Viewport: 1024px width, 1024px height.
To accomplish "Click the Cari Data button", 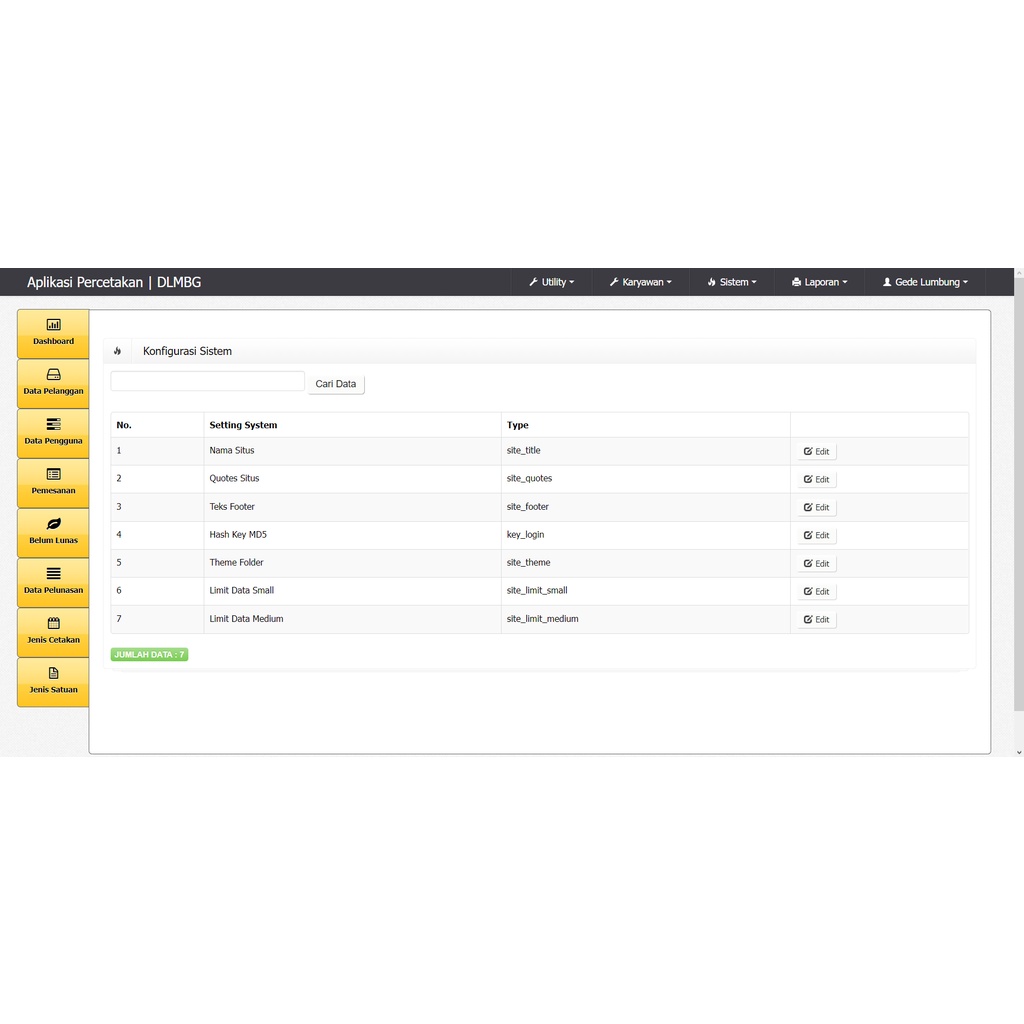I will click(336, 384).
